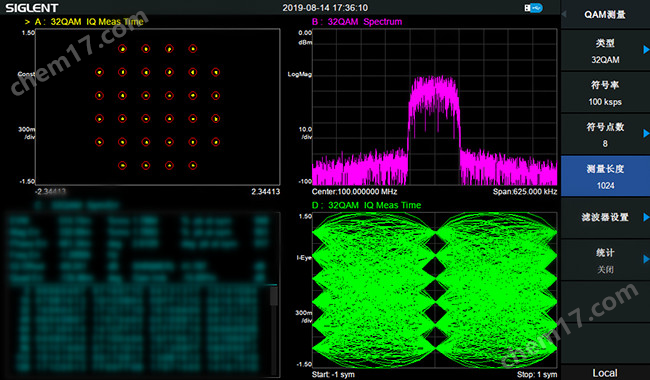650x380 pixels.
Task: Select the 符号率 100 ksps softkey
Action: click(x=605, y=93)
